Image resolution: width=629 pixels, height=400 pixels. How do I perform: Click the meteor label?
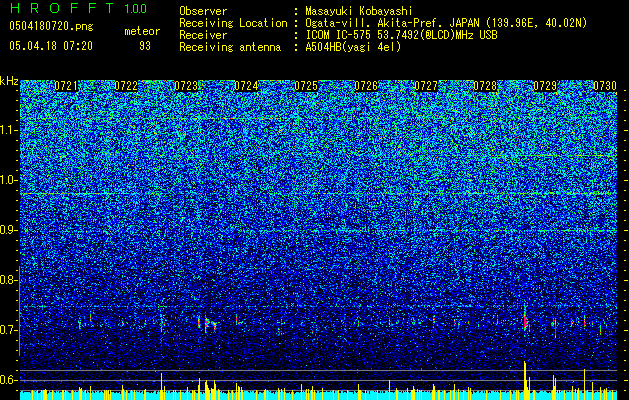tap(142, 31)
